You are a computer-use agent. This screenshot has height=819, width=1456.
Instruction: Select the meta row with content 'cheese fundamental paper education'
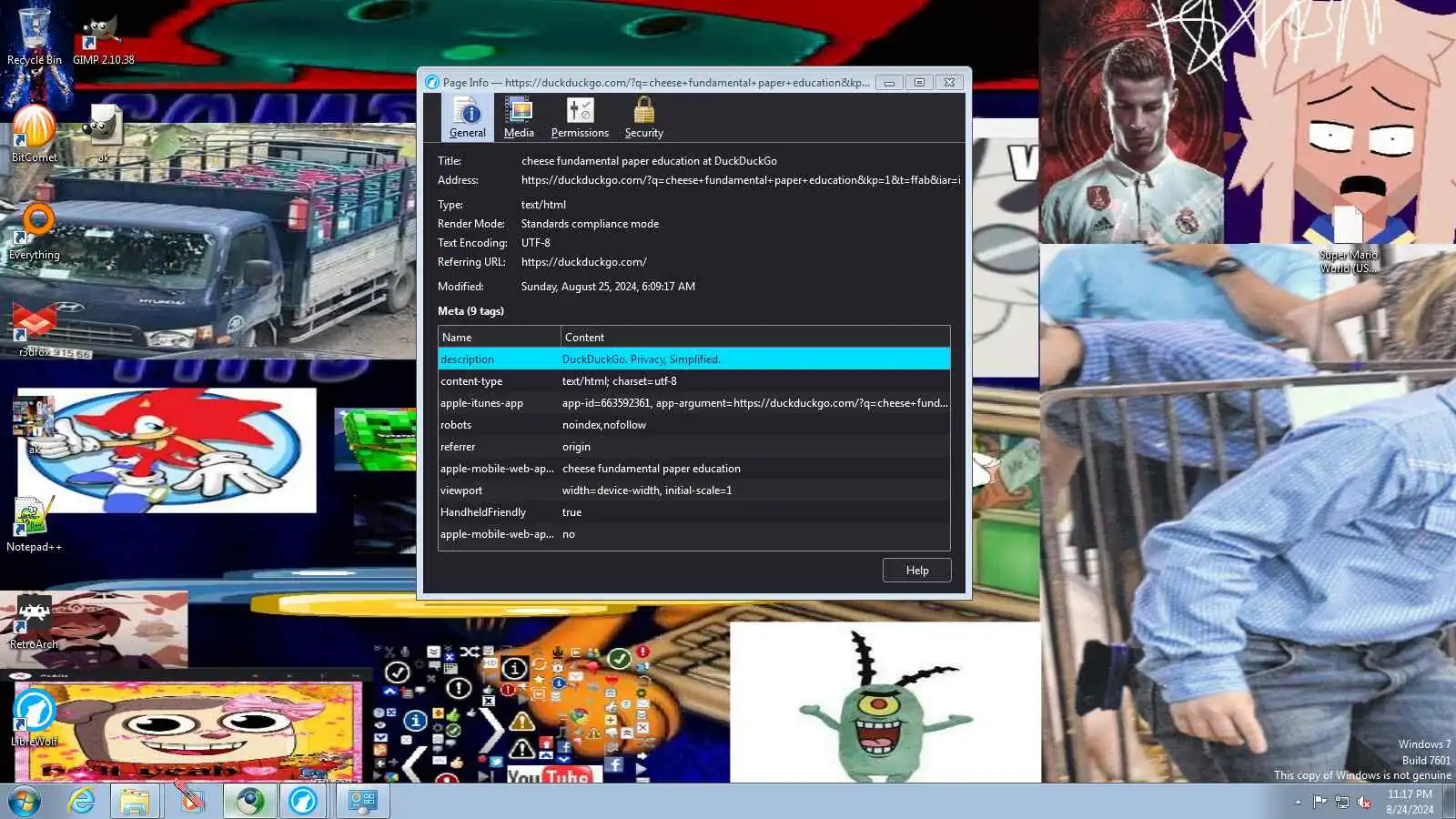pyautogui.click(x=694, y=469)
